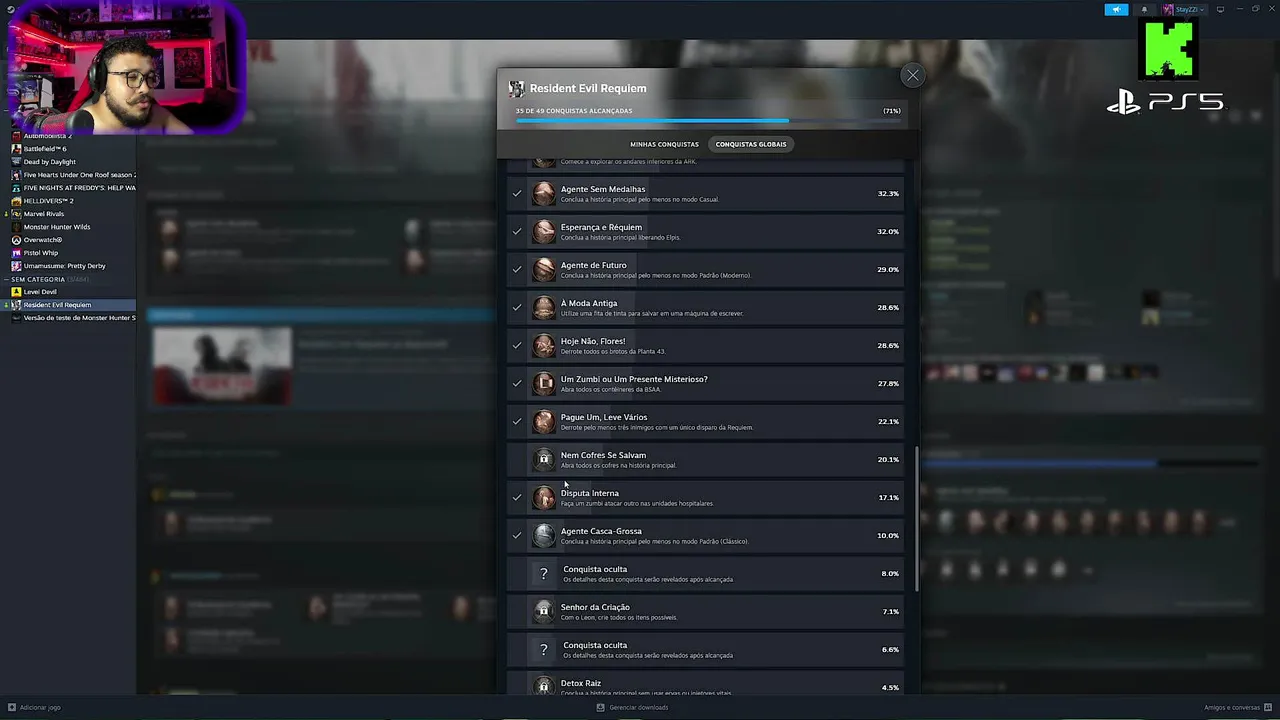The image size is (1280, 720).
Task: Click the Esperança e Réquiem achievement icon
Action: [544, 231]
